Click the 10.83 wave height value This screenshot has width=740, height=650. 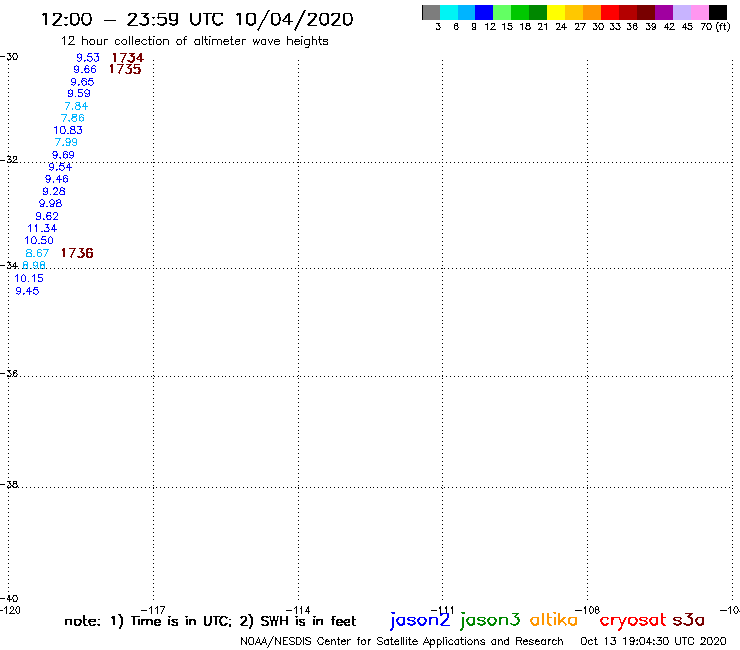[68, 130]
